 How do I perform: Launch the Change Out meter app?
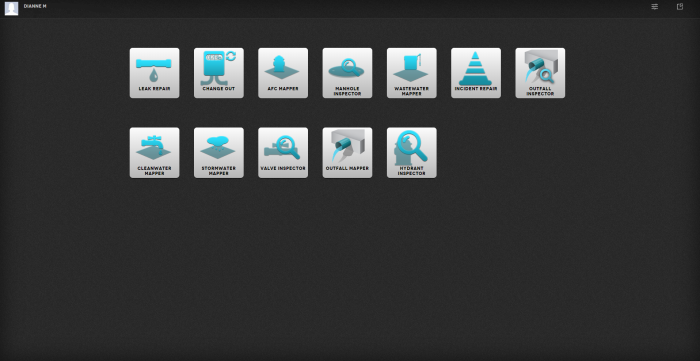[x=219, y=73]
